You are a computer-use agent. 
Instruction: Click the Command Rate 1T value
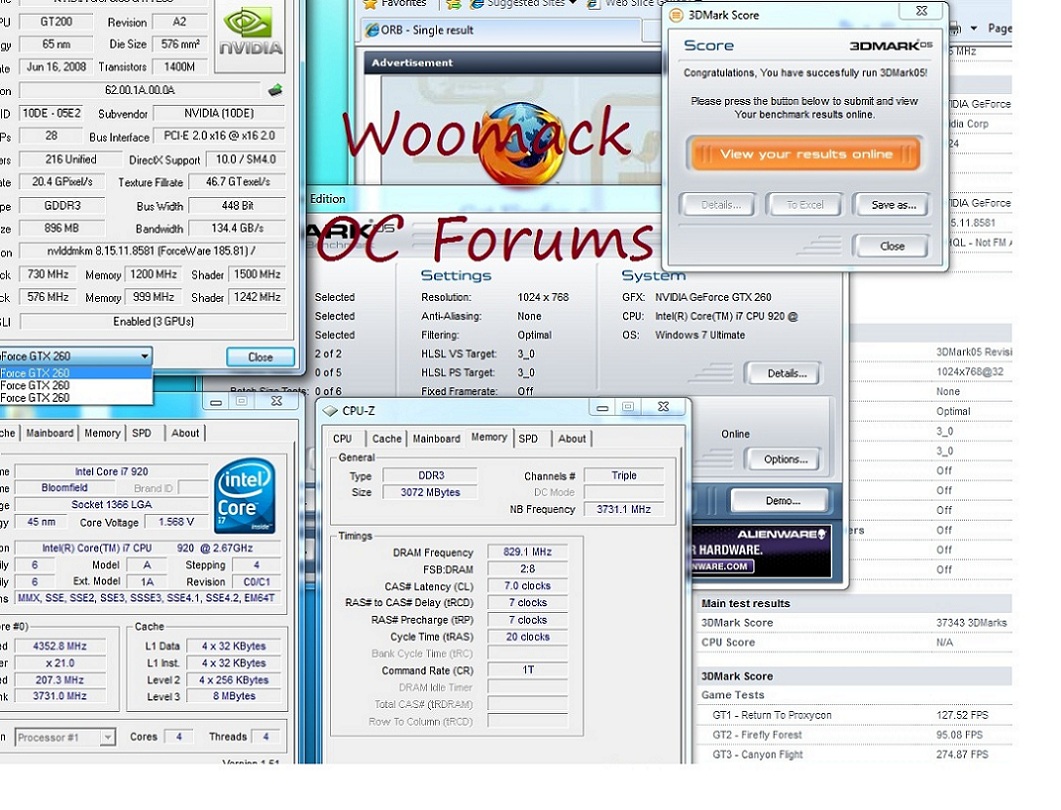(x=527, y=670)
